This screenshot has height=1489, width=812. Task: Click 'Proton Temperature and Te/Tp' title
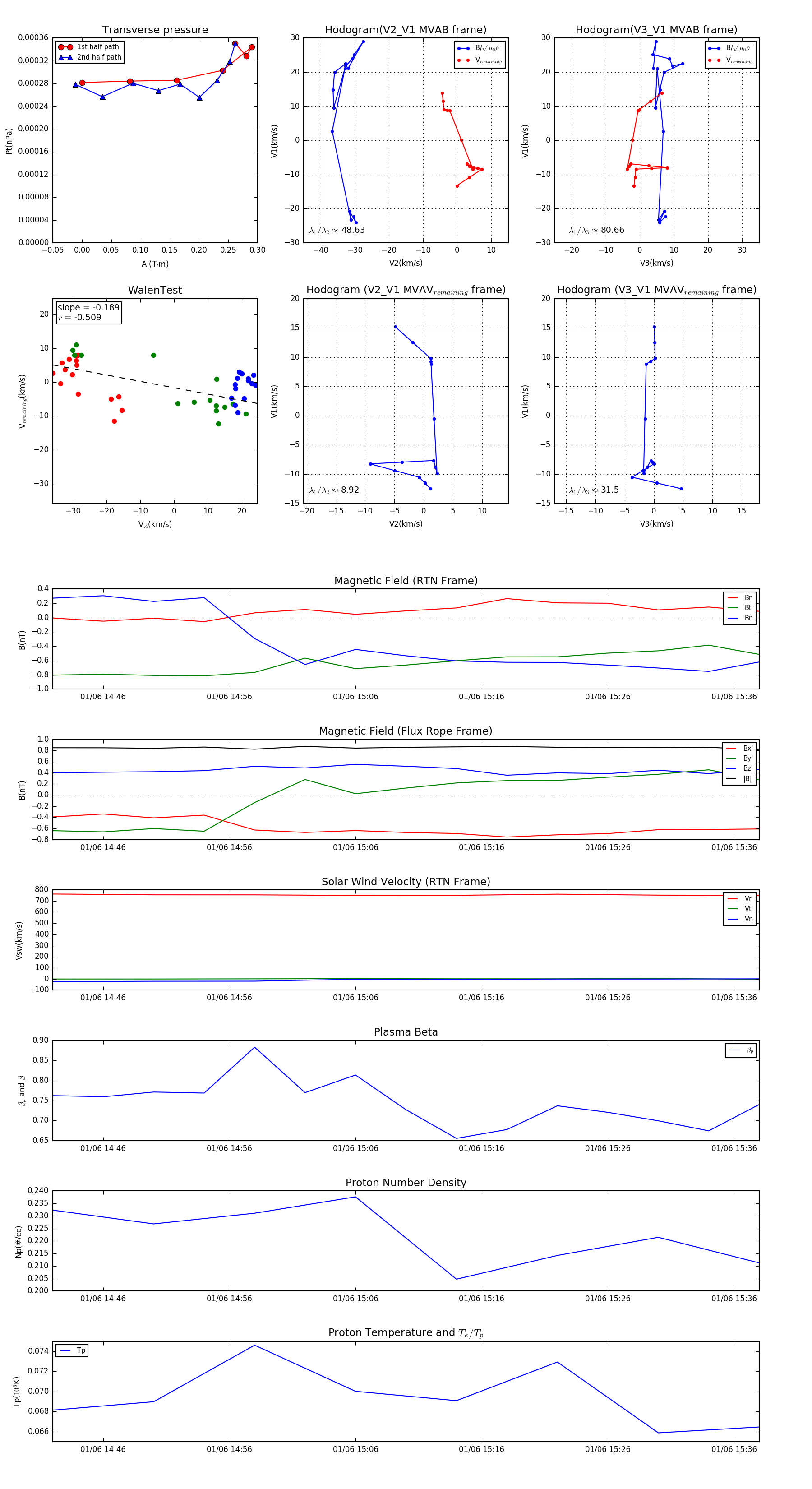(406, 1333)
